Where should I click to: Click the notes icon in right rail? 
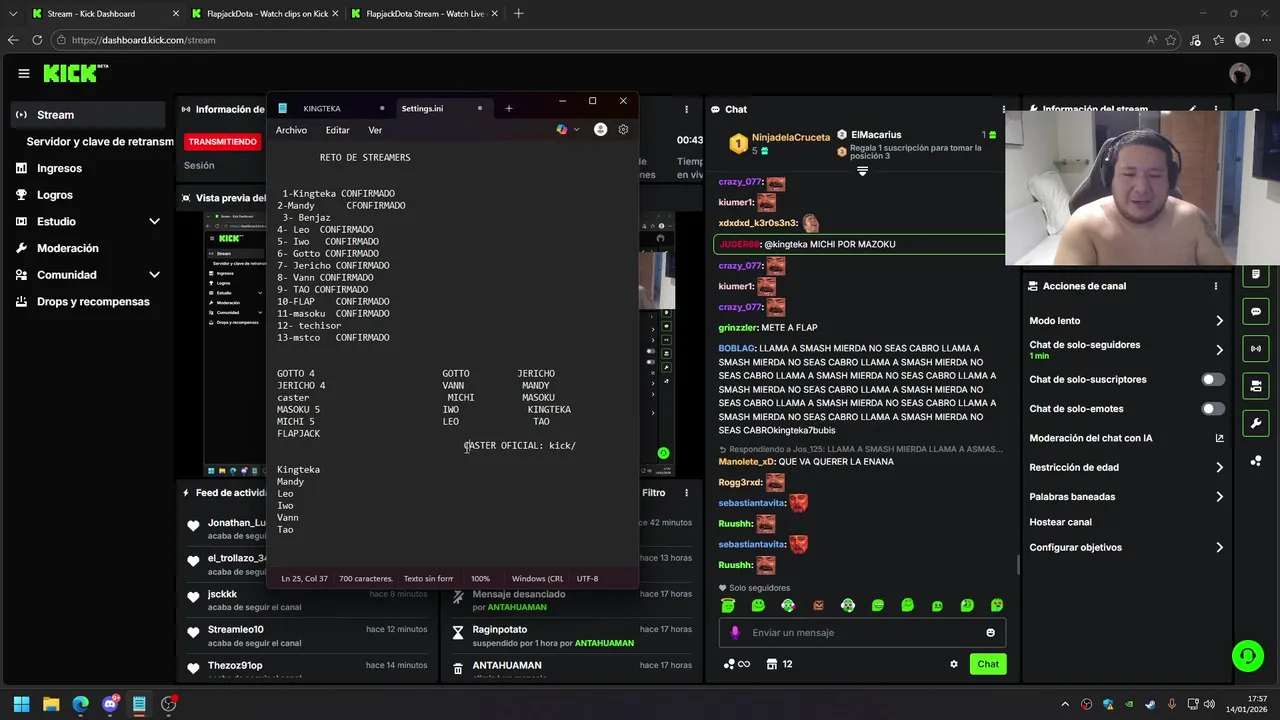coord(1256,274)
